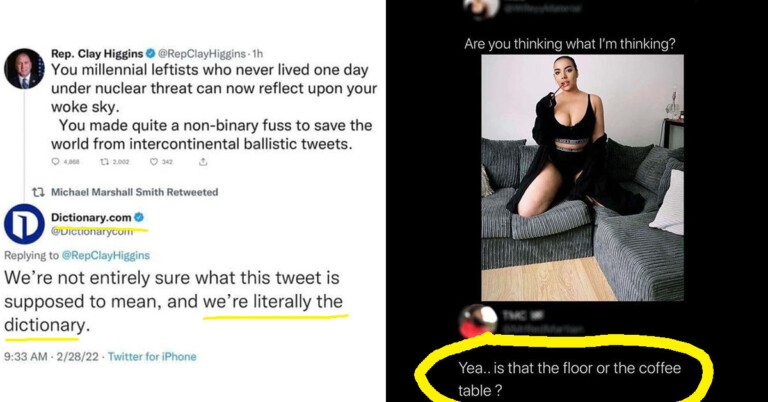
Task: Open the Dictionary.com logo avatar
Action: (x=24, y=224)
